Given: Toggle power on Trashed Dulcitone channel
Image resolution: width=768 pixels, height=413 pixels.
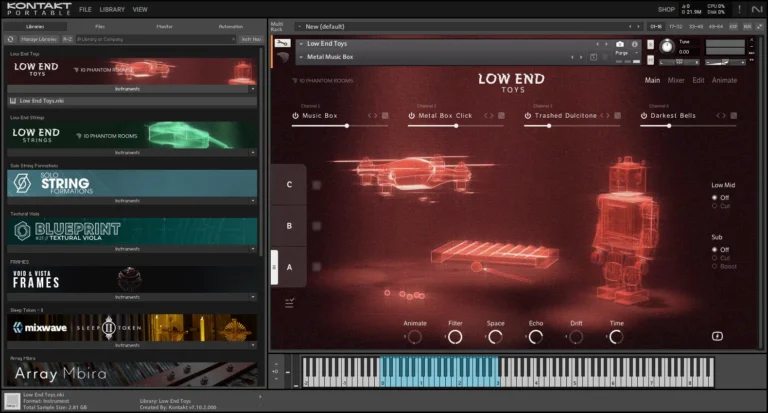Looking at the screenshot, I should [528, 116].
